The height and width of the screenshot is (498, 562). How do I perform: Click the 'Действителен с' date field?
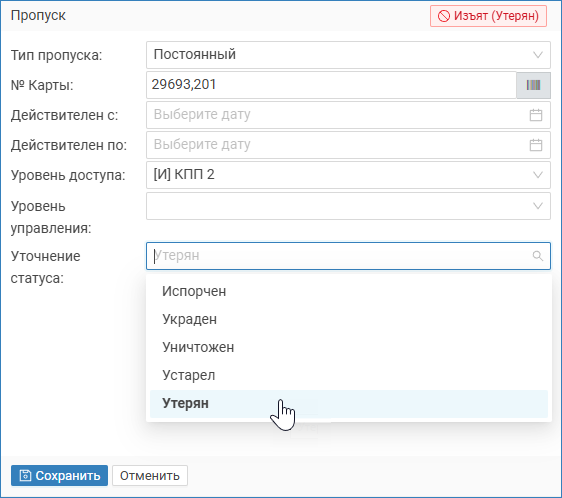click(x=348, y=115)
